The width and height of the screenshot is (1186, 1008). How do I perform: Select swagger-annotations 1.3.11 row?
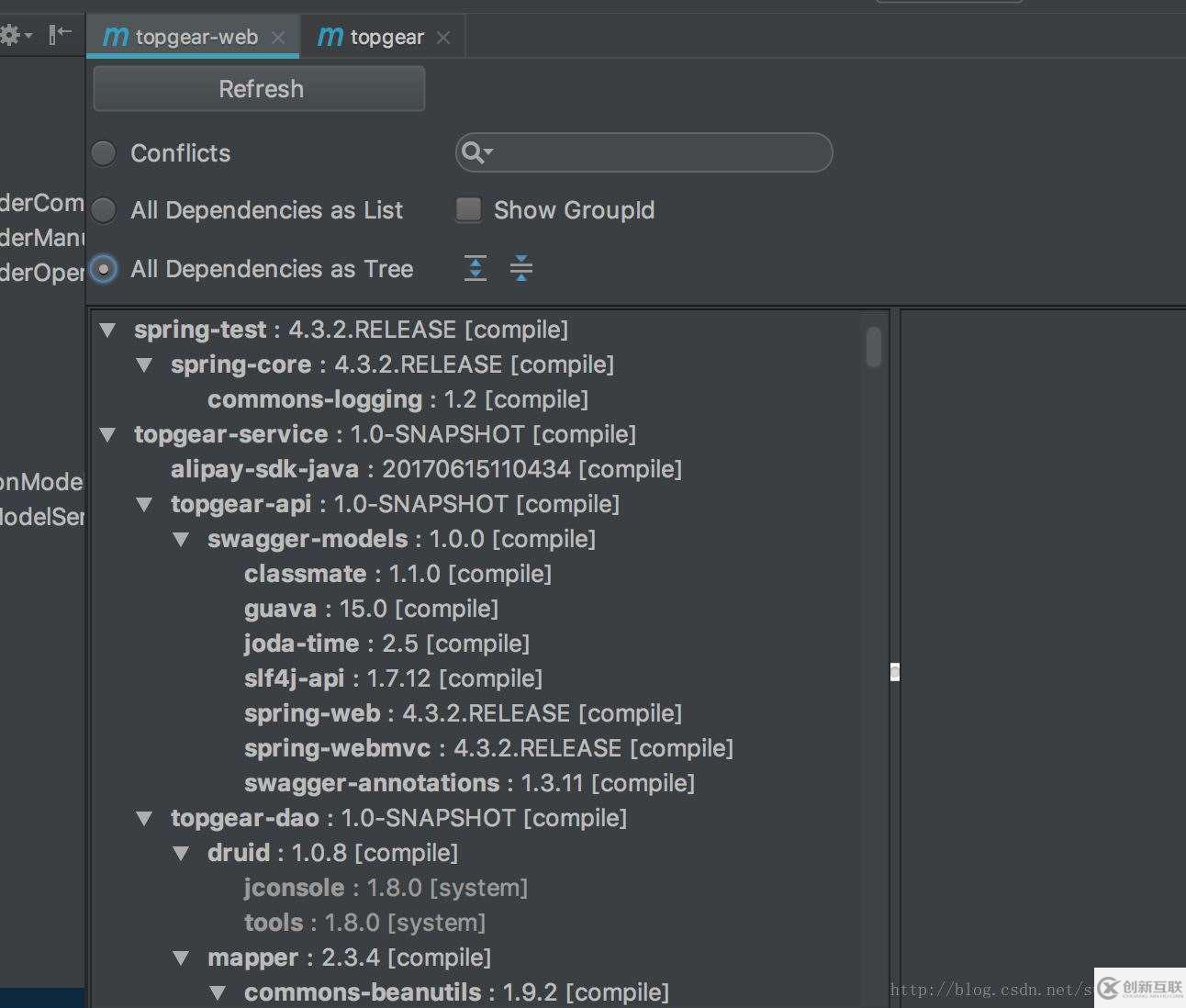(x=469, y=783)
